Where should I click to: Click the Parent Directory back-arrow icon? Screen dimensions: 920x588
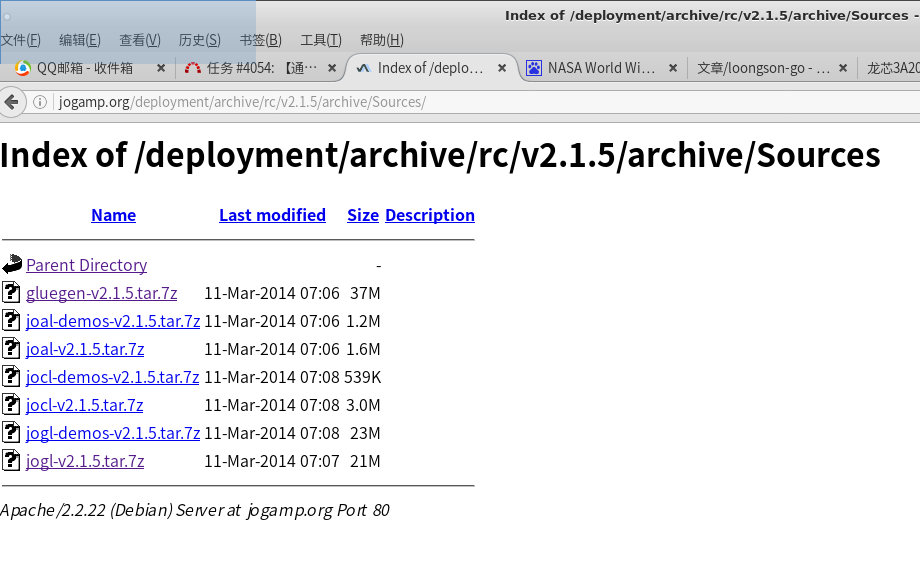12,265
